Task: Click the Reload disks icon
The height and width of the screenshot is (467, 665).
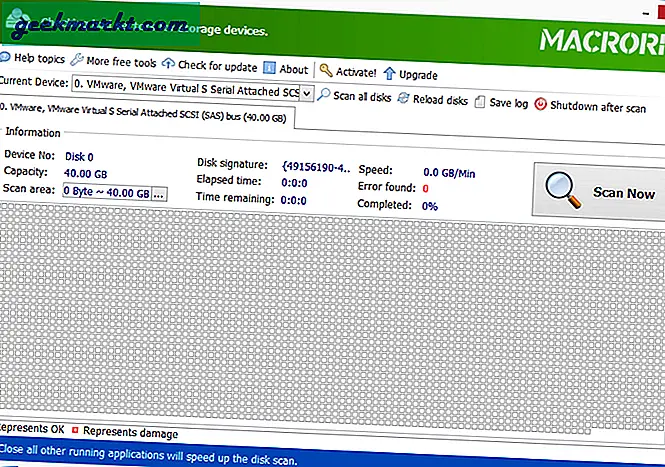Action: tap(403, 98)
